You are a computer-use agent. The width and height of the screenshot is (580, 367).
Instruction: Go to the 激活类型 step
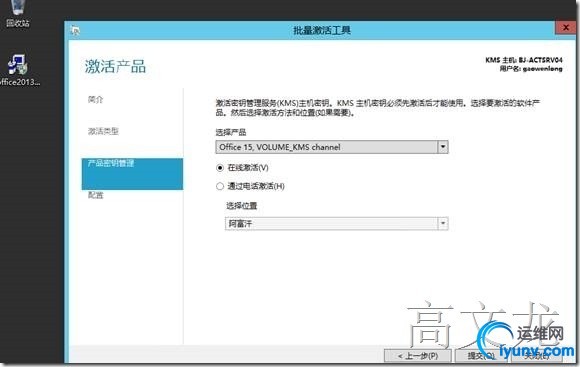click(103, 131)
